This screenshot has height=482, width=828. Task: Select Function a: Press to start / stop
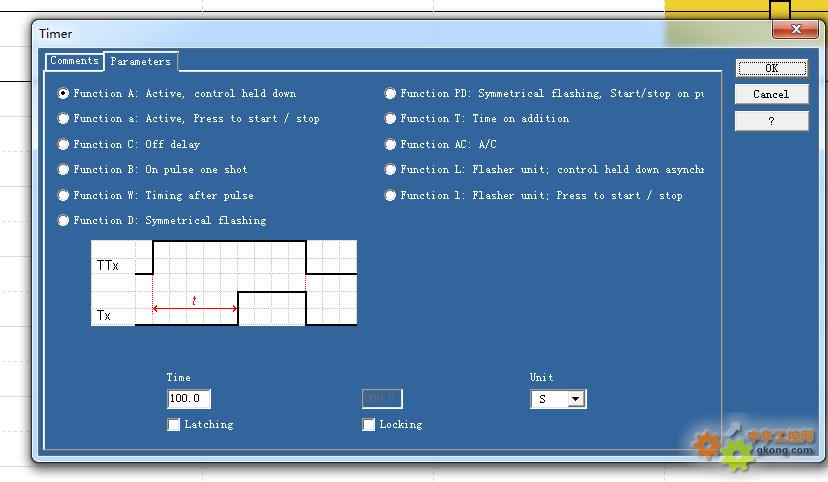coord(64,118)
